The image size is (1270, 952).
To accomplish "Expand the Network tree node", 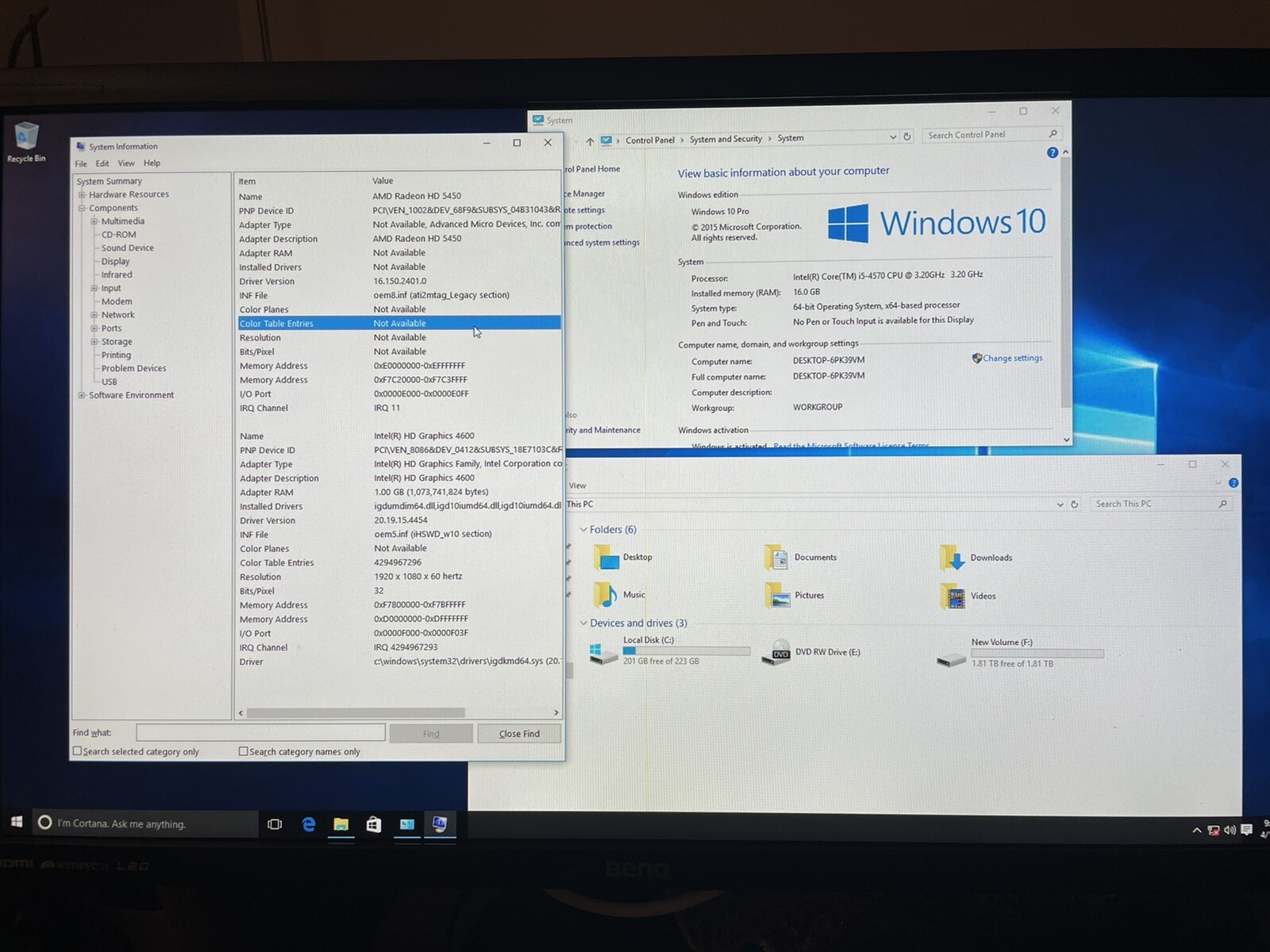I will [x=94, y=315].
